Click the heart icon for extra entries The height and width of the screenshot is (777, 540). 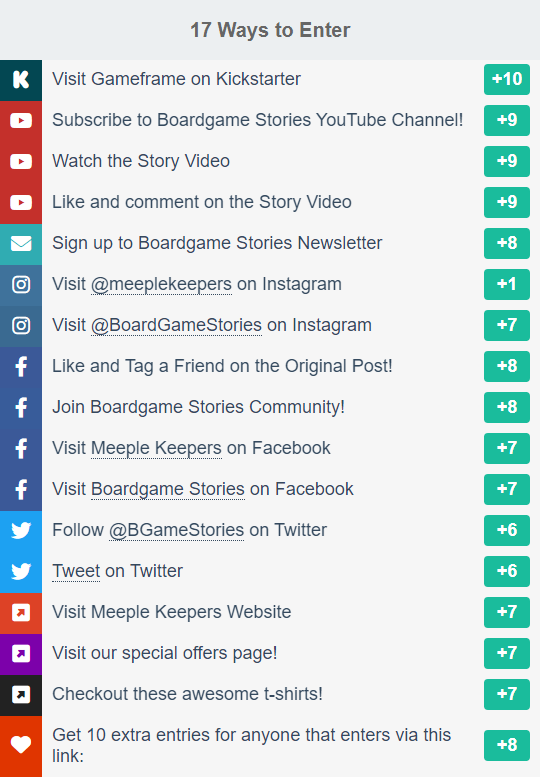(21, 745)
